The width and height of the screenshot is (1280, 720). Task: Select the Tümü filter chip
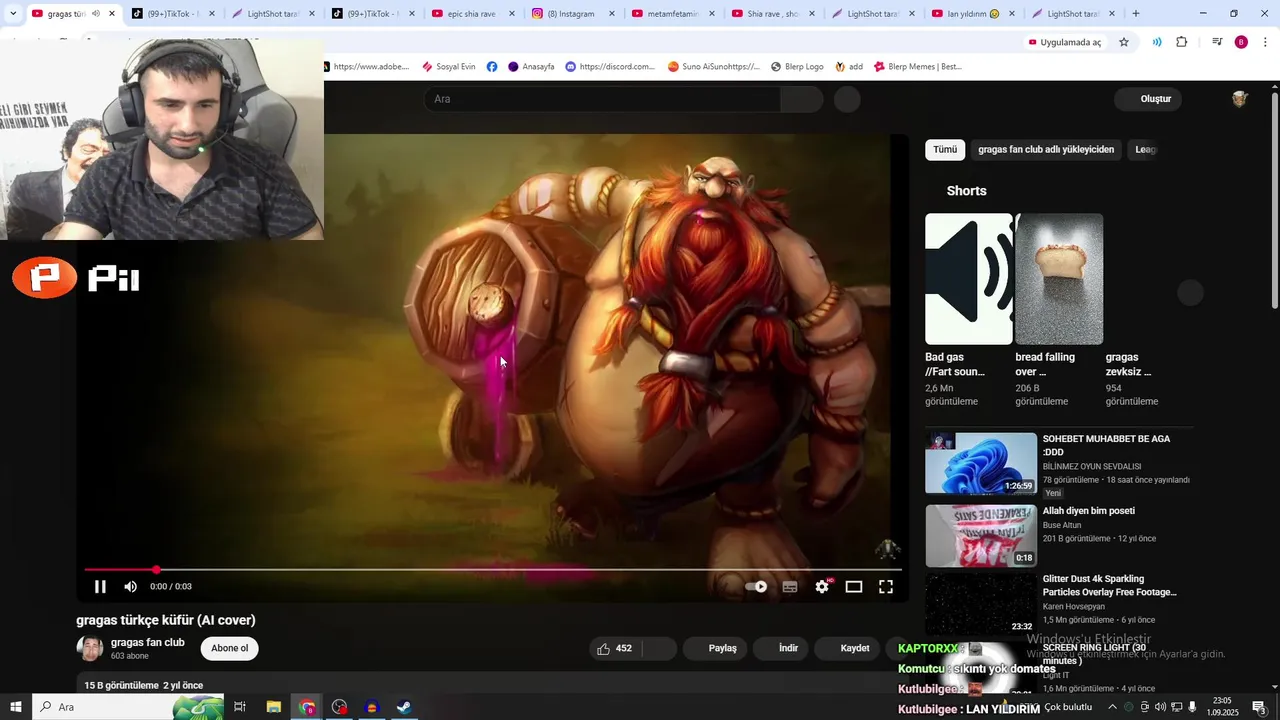pyautogui.click(x=945, y=150)
